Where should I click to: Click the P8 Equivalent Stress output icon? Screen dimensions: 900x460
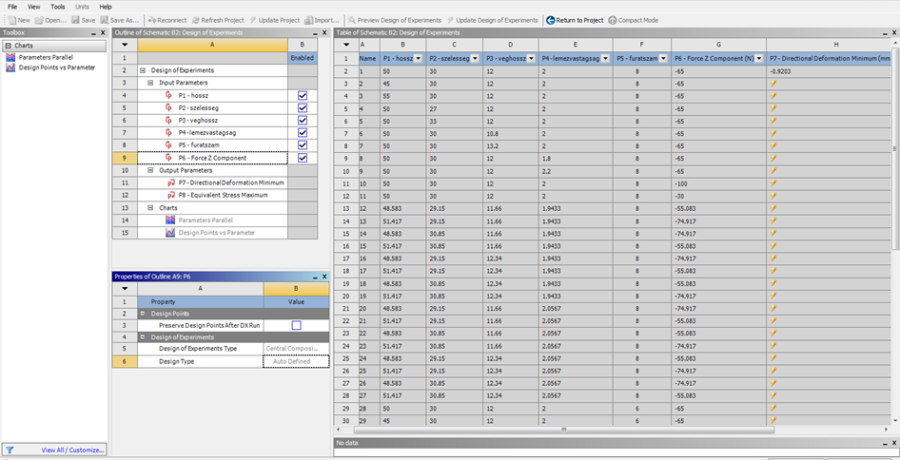[171, 195]
